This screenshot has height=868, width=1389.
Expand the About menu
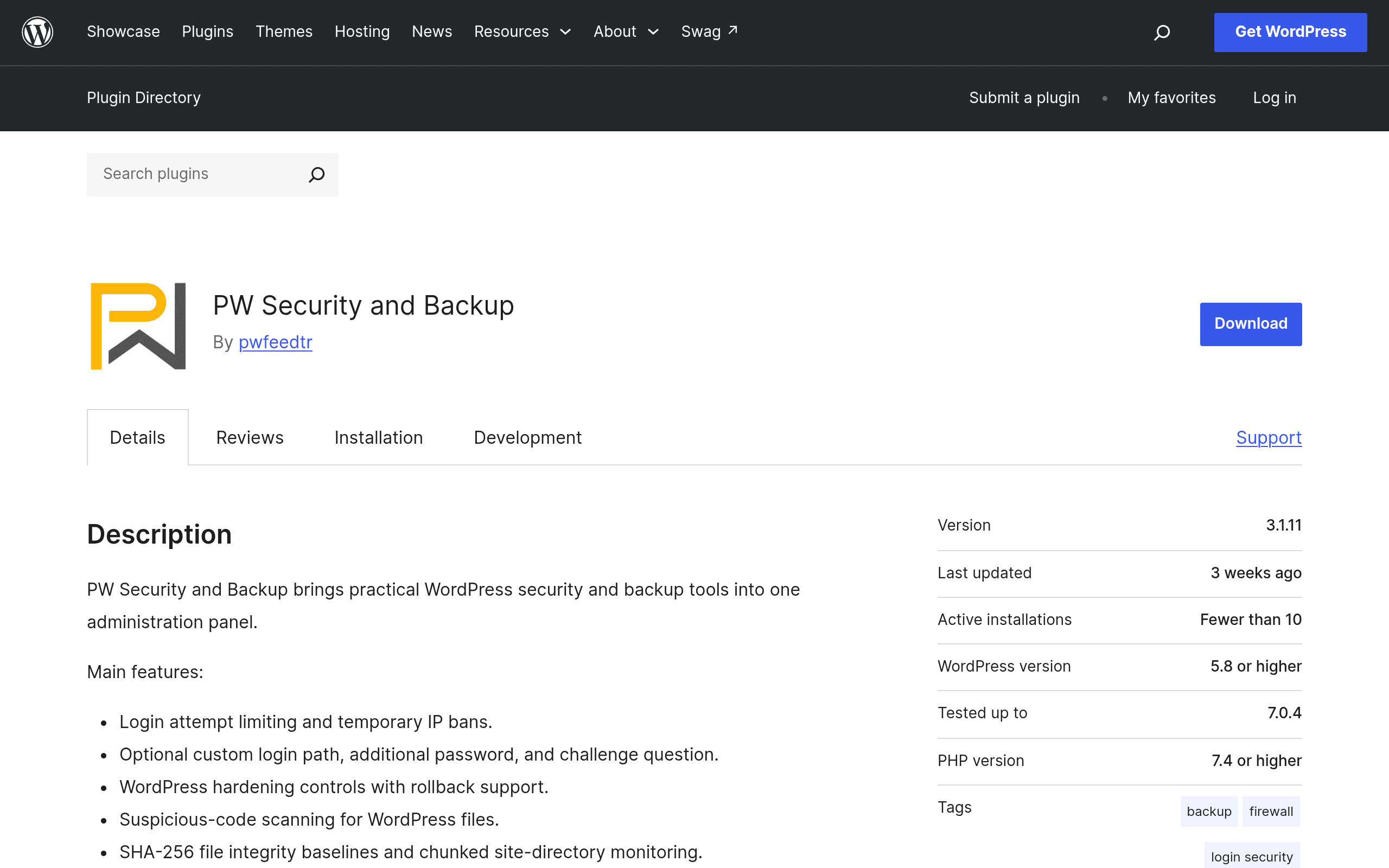click(626, 31)
